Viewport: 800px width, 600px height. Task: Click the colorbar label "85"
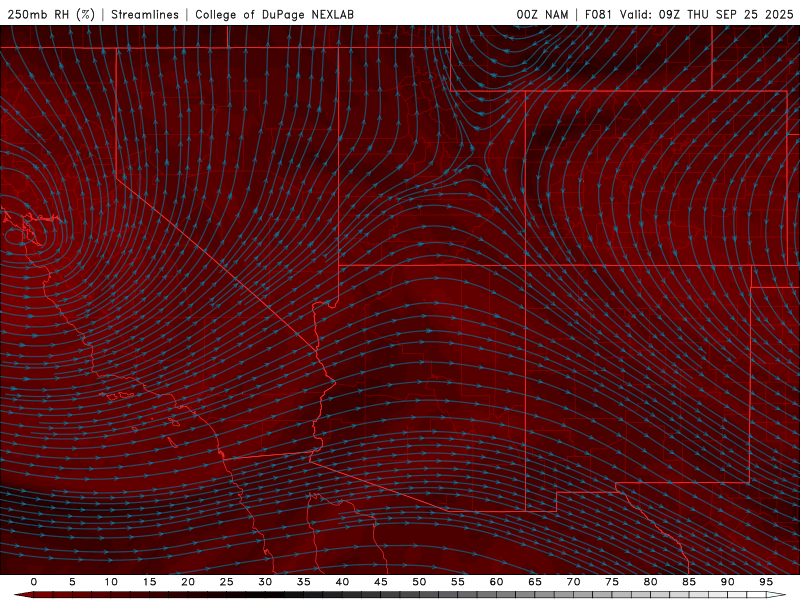tap(689, 582)
